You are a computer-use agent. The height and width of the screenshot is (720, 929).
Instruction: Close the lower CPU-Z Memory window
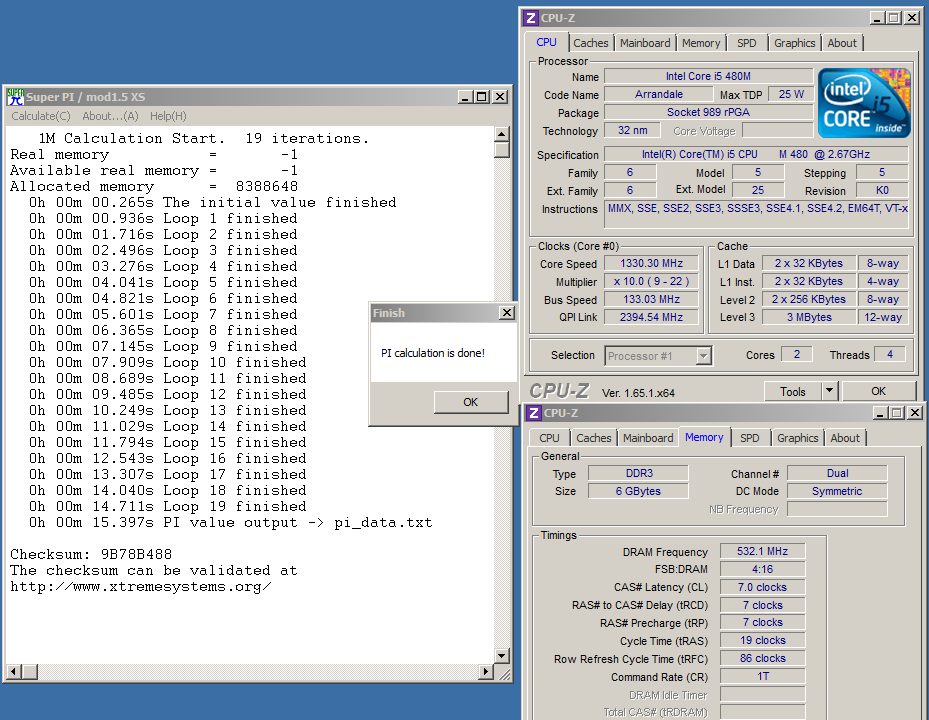pos(915,413)
